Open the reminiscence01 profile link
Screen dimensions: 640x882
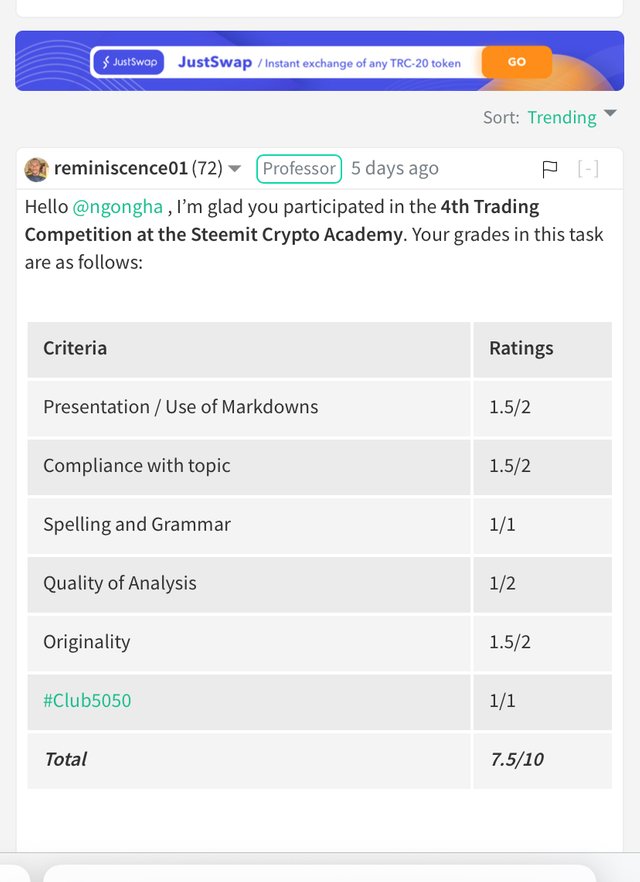[x=120, y=168]
